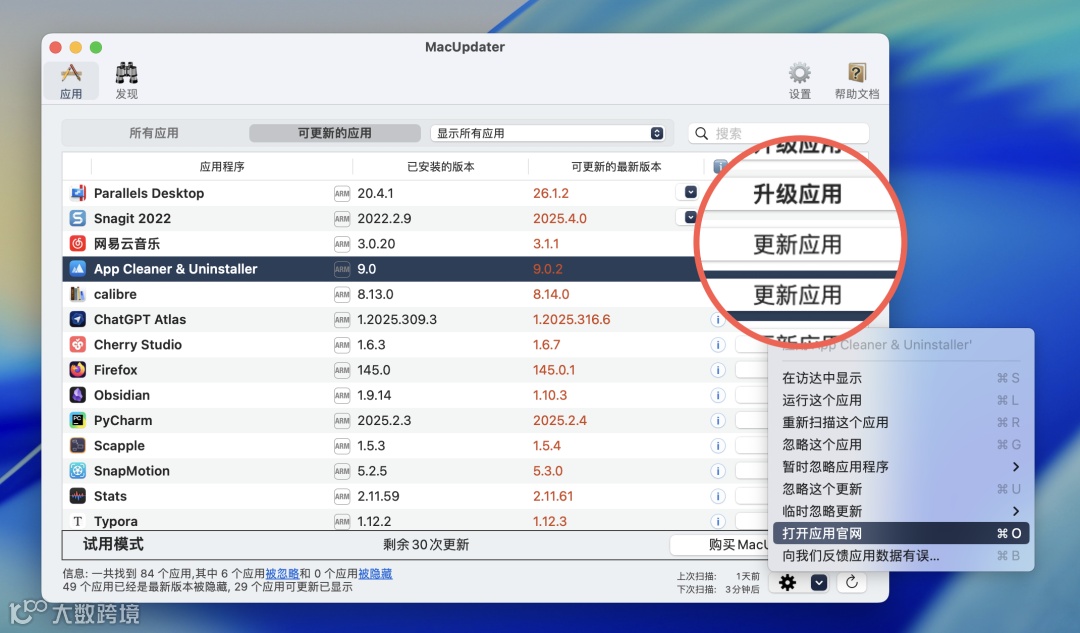Viewport: 1080px width, 633px height.
Task: Show info for ChatGPT Atlas
Action: [x=718, y=320]
